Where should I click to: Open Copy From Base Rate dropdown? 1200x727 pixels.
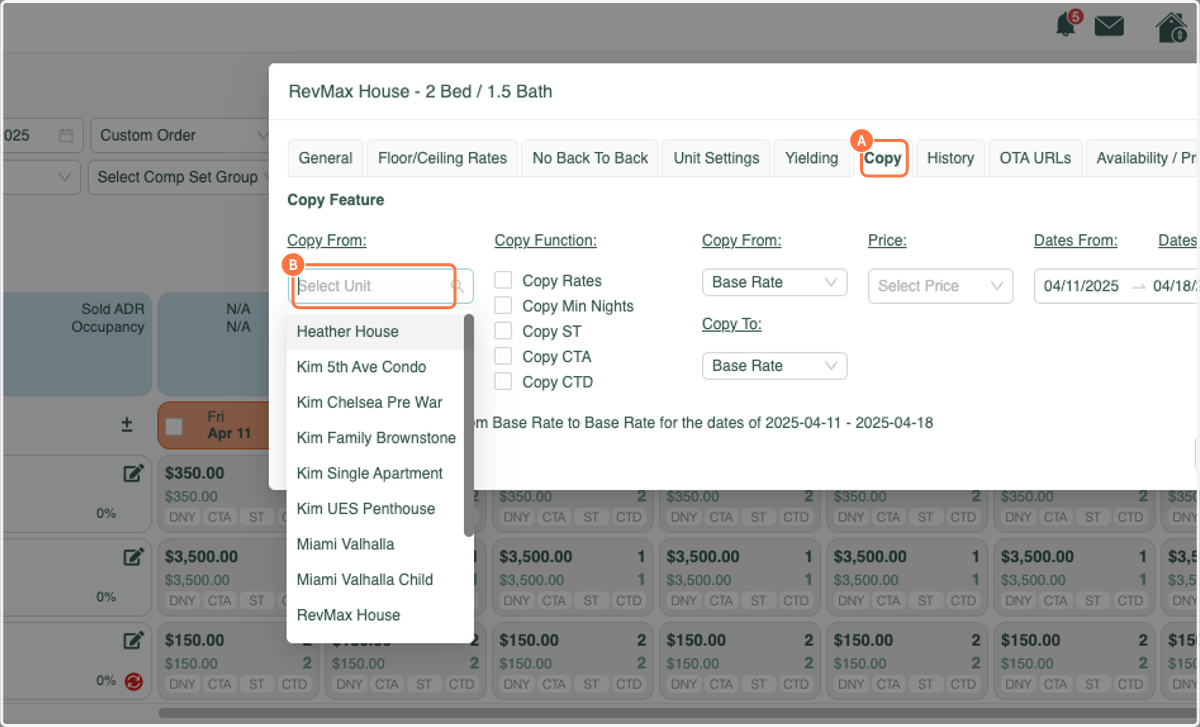774,282
